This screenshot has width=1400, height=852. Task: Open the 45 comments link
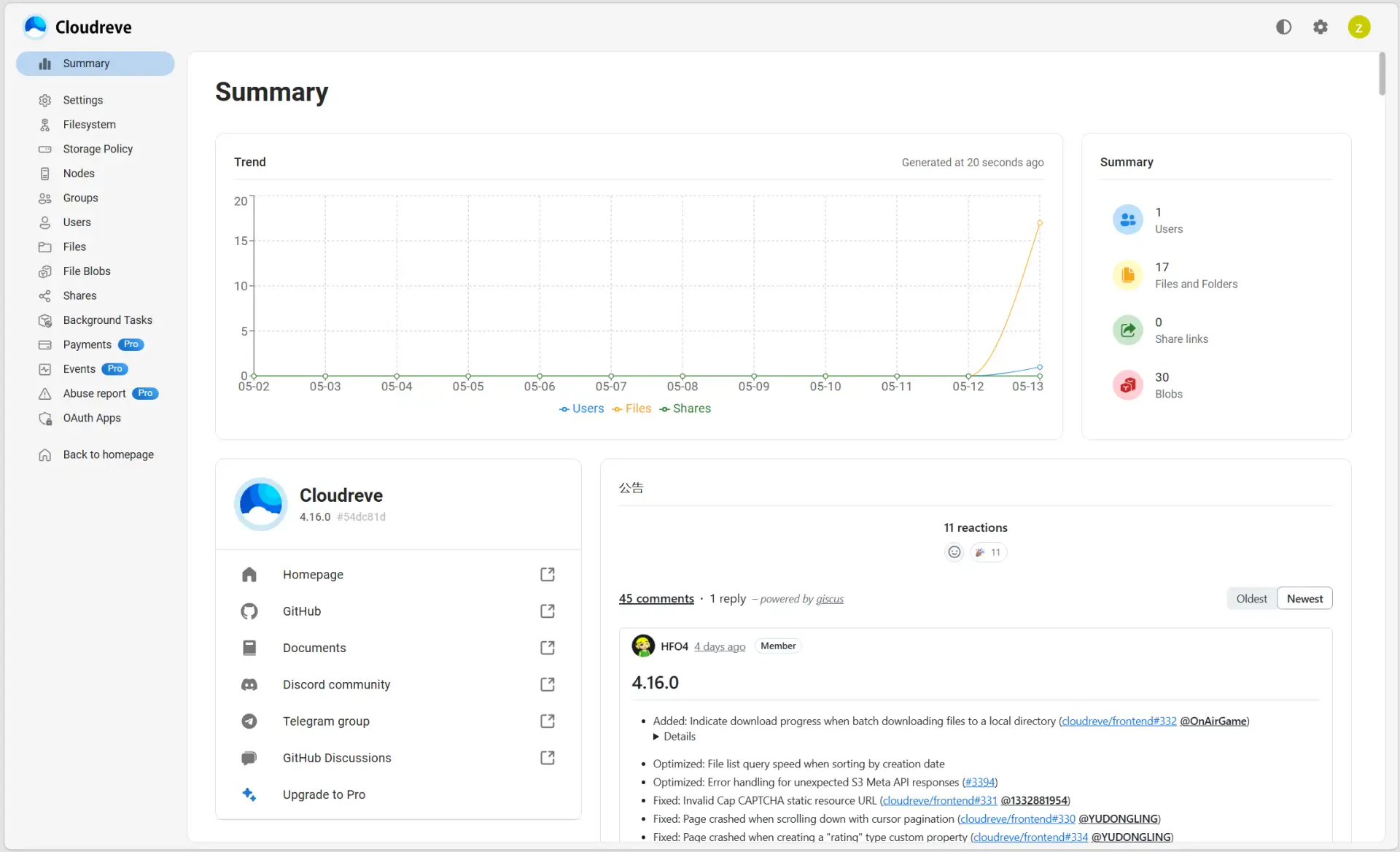click(x=656, y=599)
